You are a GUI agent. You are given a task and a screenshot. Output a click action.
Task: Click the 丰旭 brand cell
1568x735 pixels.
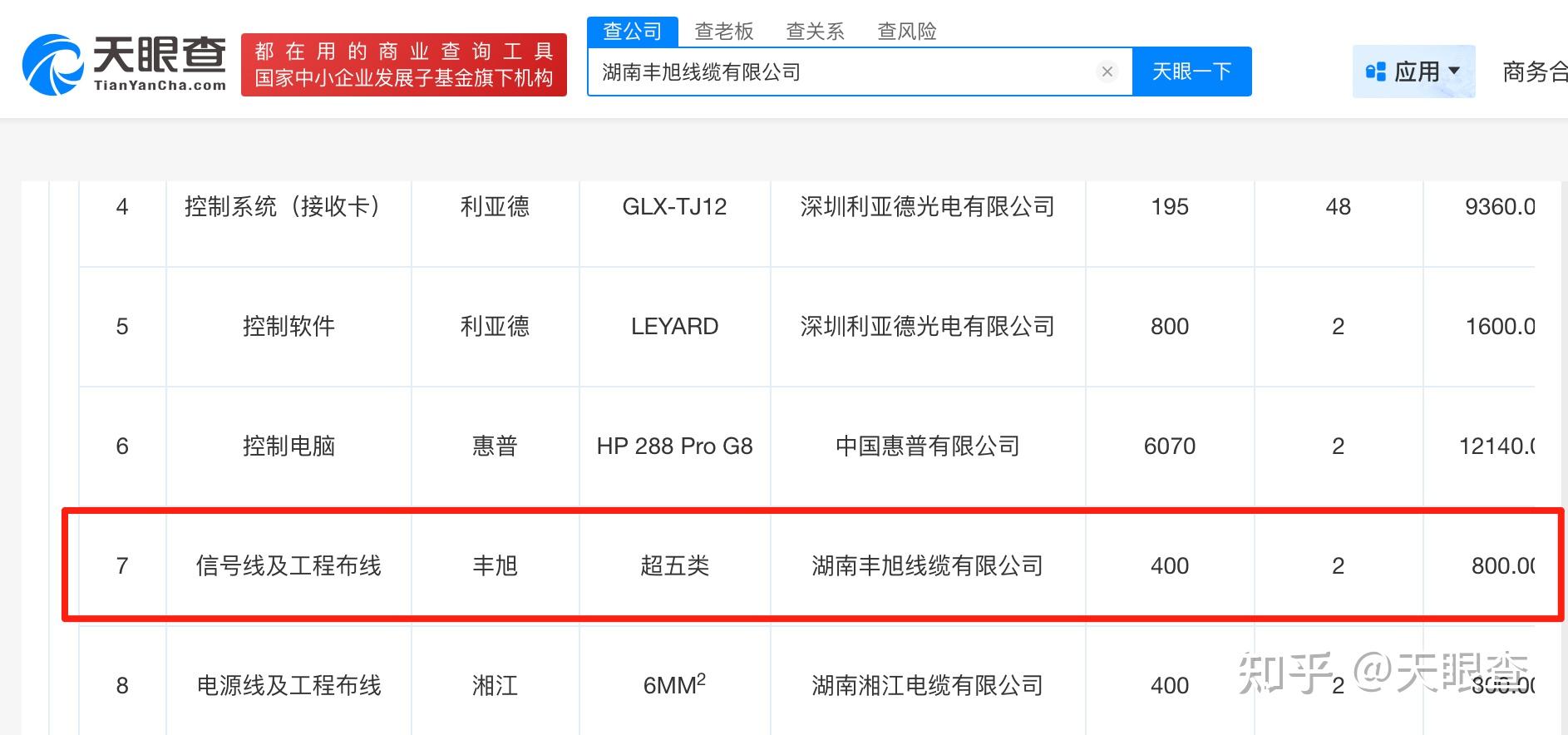[x=495, y=566]
